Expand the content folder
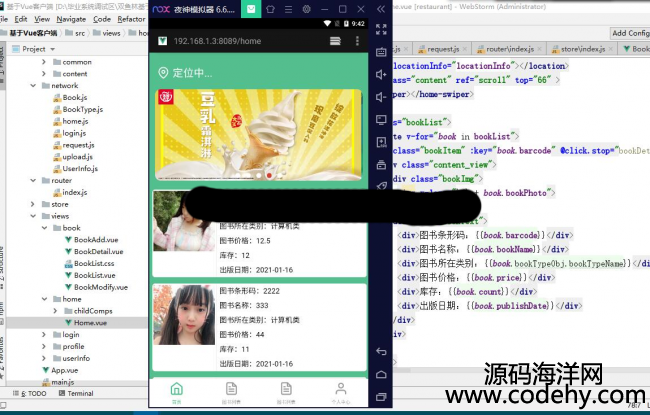Image resolution: width=650 pixels, height=415 pixels. point(44,74)
